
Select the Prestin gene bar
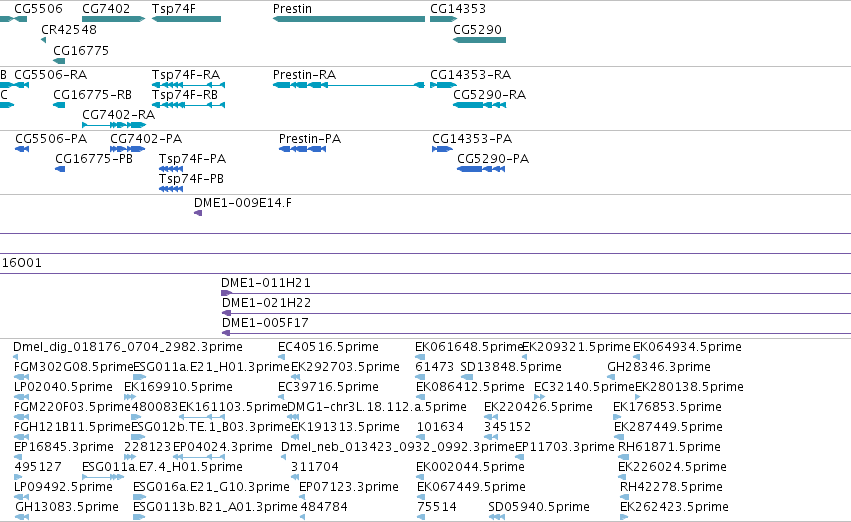[x=349, y=19]
